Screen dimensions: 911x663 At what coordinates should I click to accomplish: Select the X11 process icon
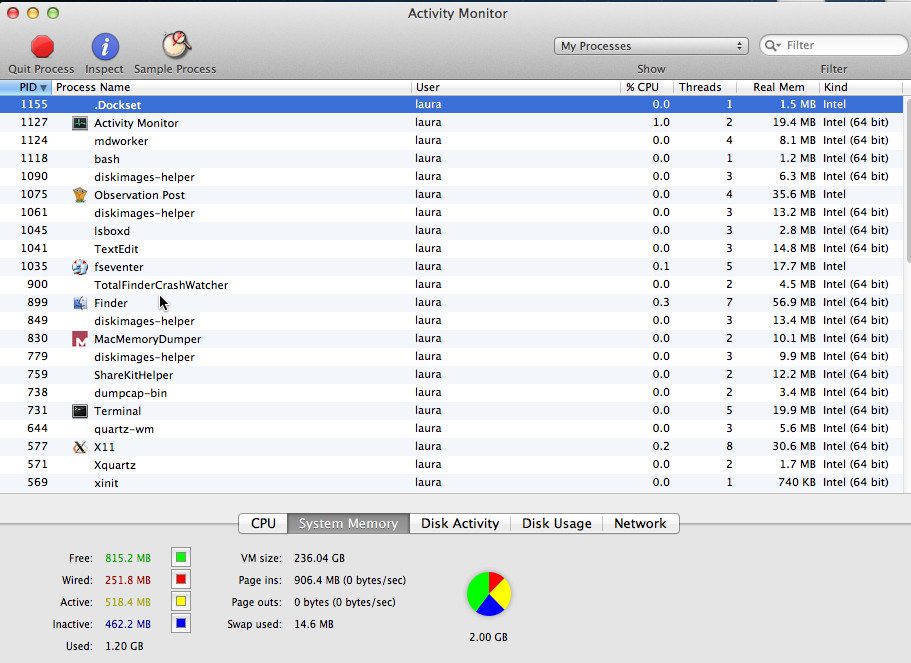coord(79,446)
